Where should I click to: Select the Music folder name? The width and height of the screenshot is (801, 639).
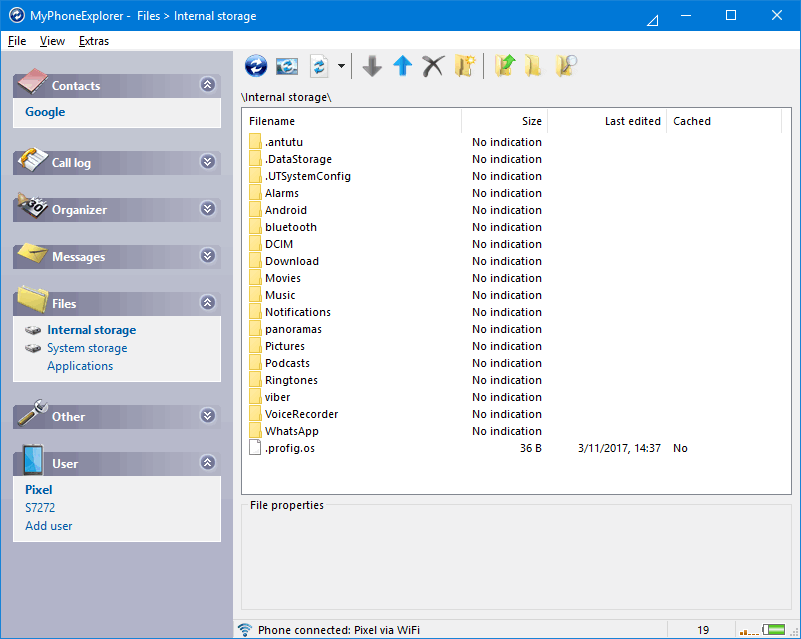coord(280,295)
